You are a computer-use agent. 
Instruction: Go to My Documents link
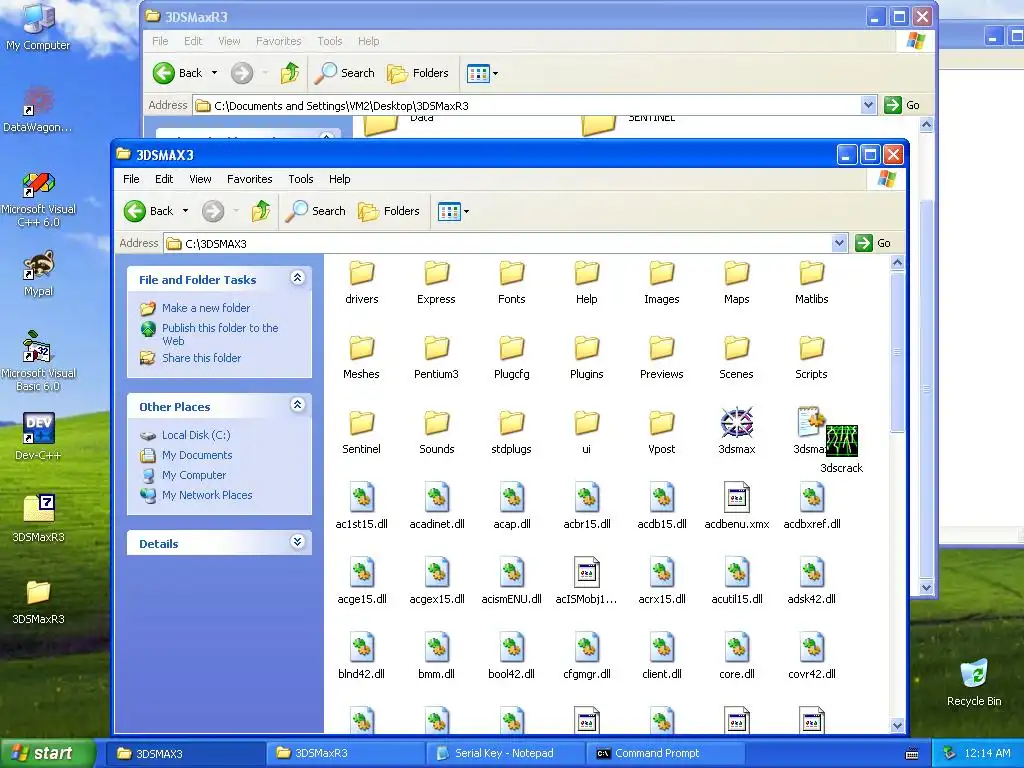(x=197, y=455)
